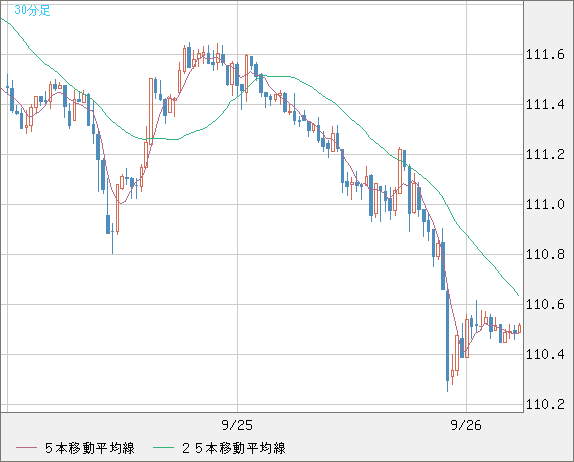574x462 pixels.
Task: Click the 111.6 price axis label
Action: pos(545,55)
